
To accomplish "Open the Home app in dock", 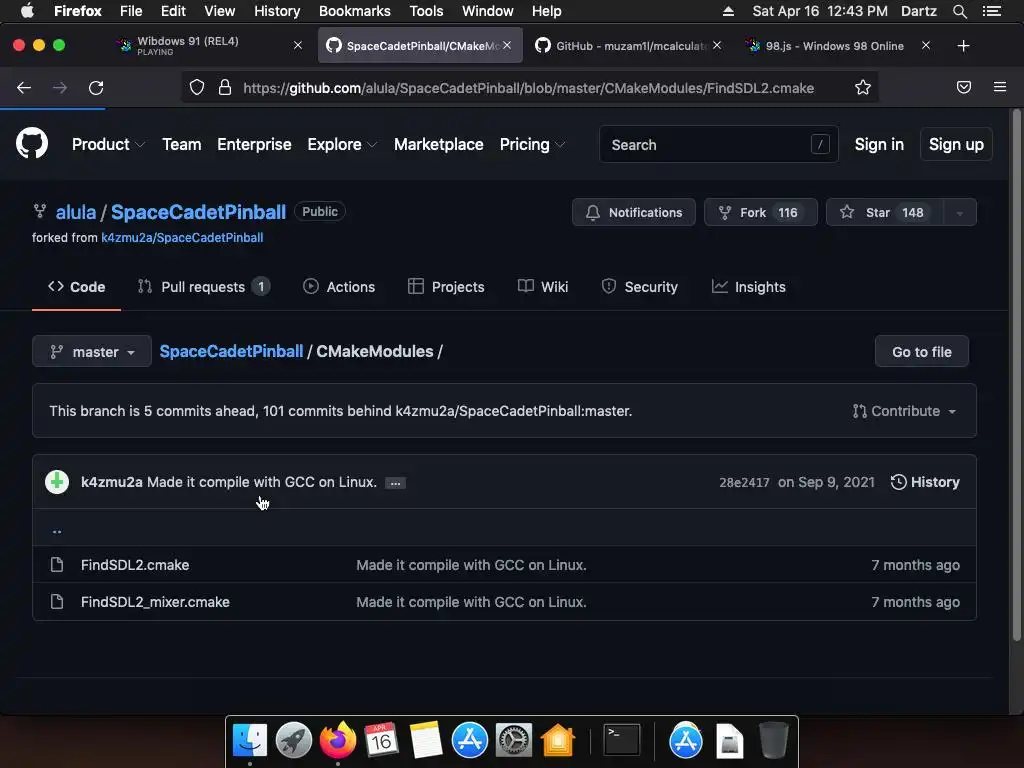I will tap(558, 741).
